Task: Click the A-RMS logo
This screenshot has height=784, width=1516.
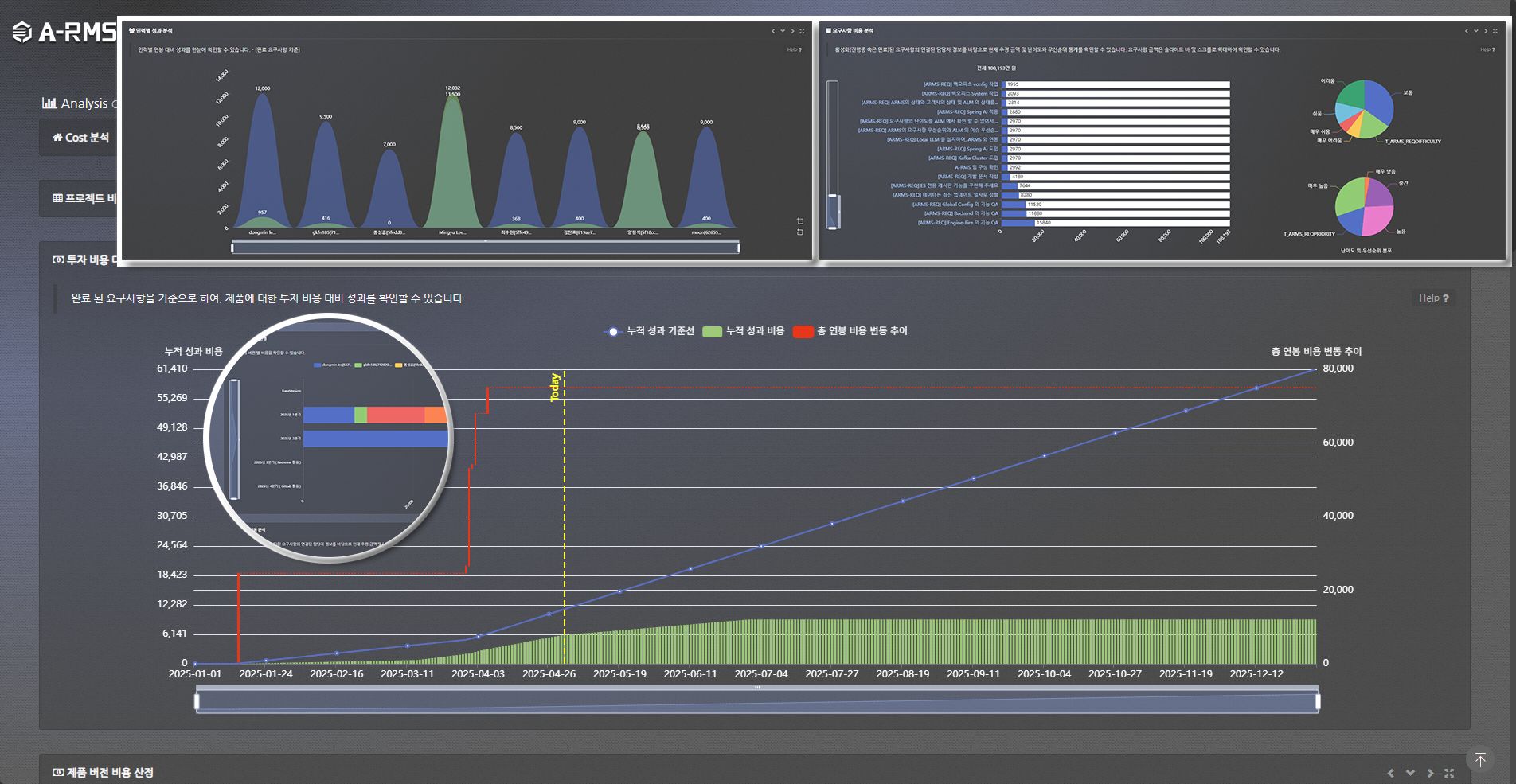Action: click(x=65, y=33)
